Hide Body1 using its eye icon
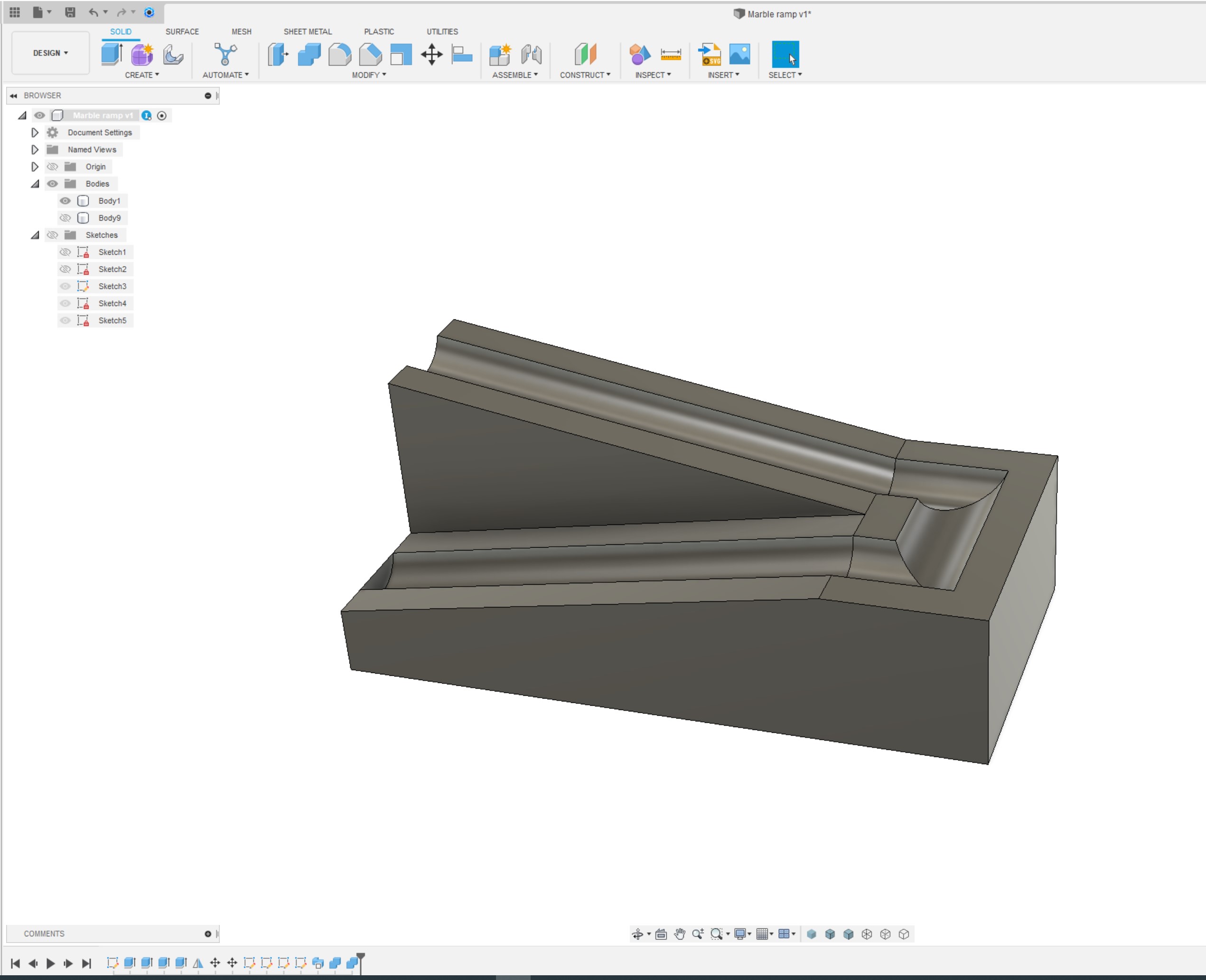 65,200
